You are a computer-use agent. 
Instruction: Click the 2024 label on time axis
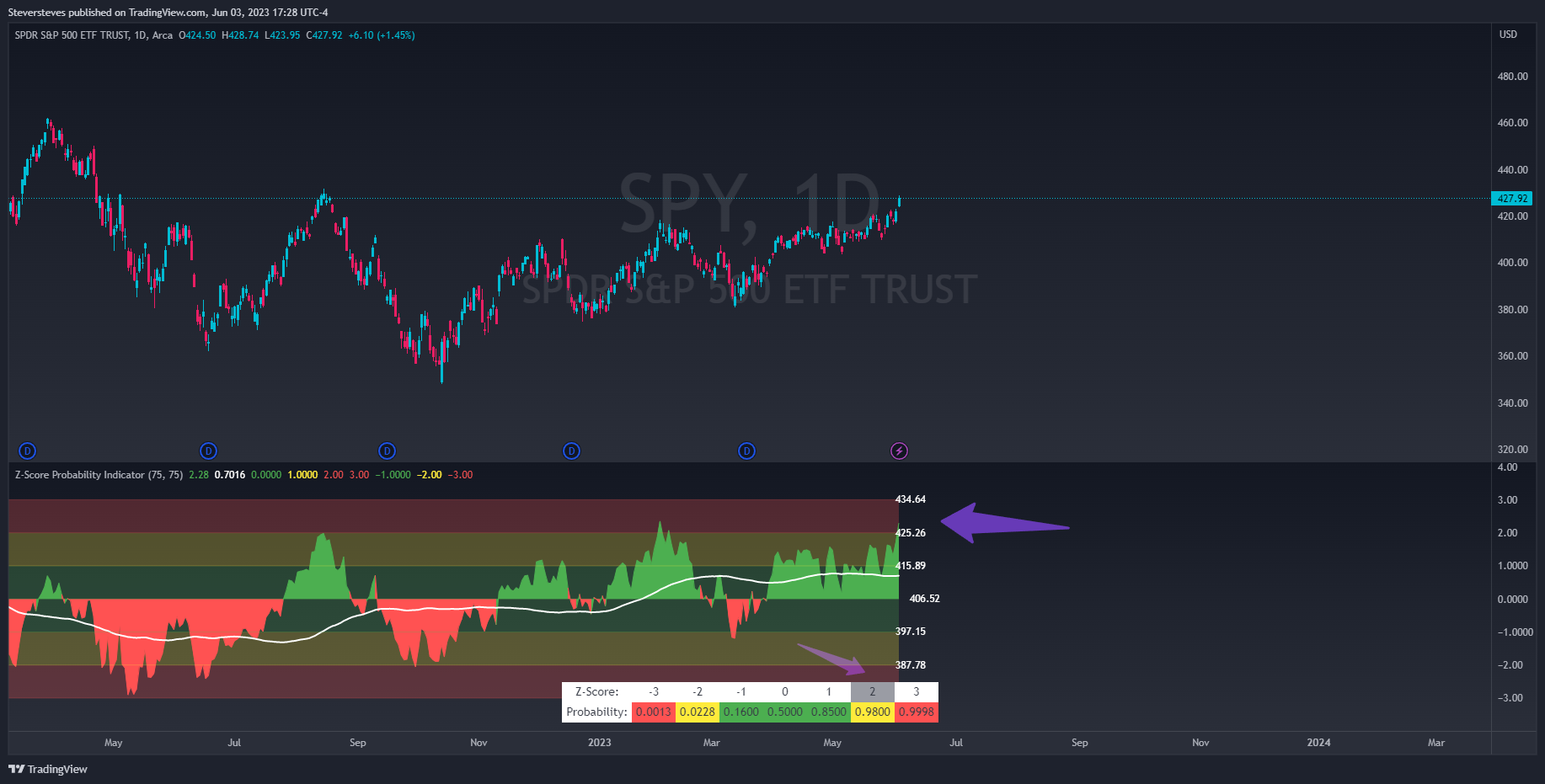point(1318,743)
